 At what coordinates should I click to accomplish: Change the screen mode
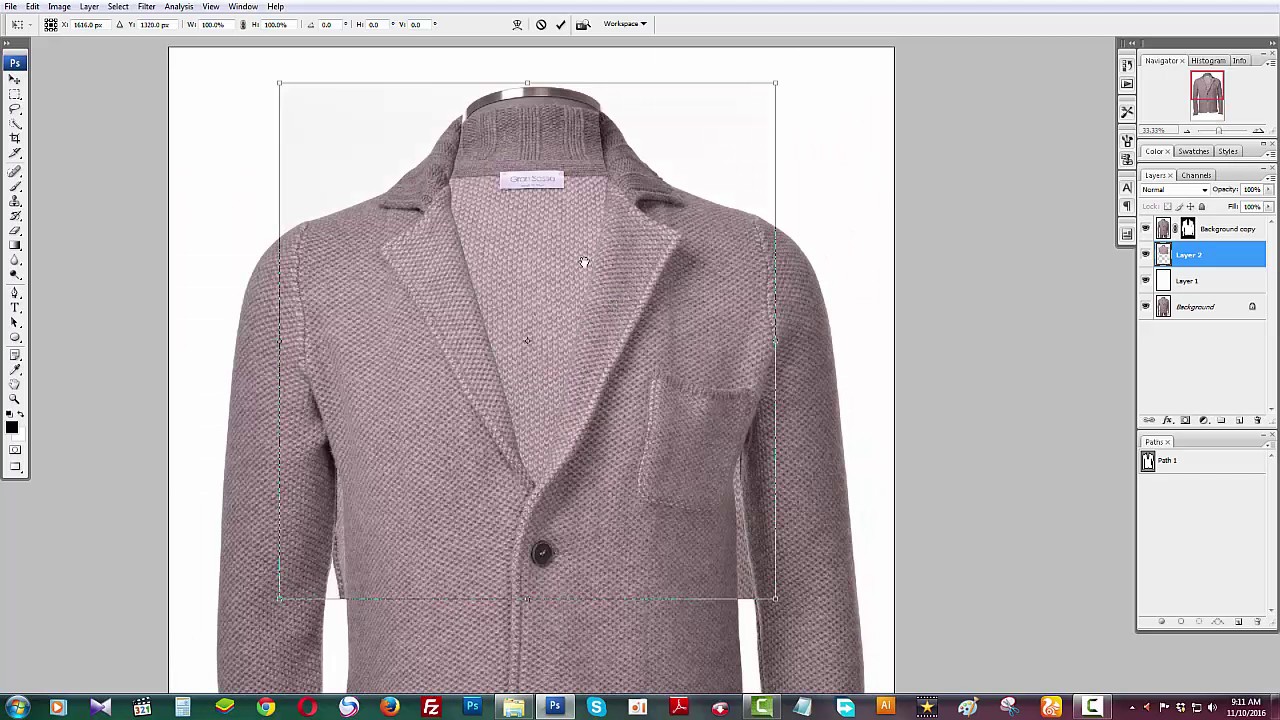15,466
